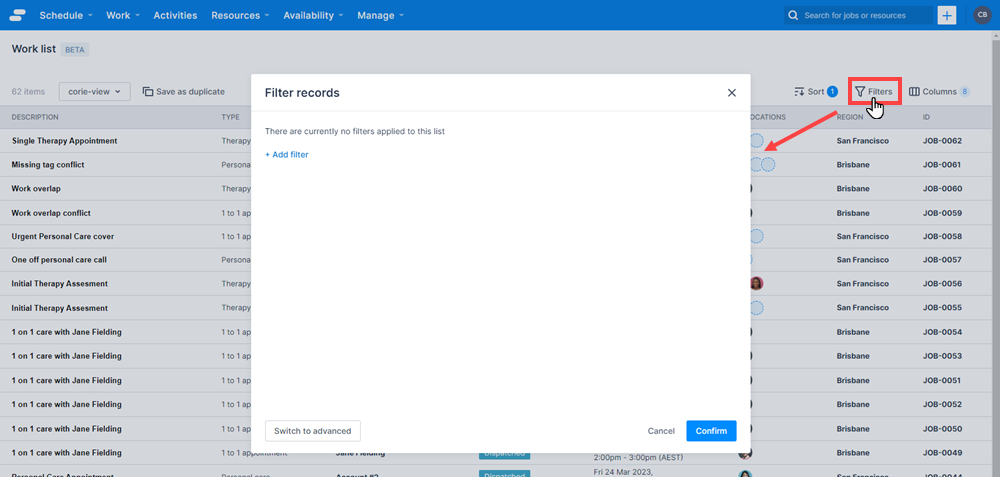Confirm the filter settings
The image size is (1000, 477).
(711, 431)
